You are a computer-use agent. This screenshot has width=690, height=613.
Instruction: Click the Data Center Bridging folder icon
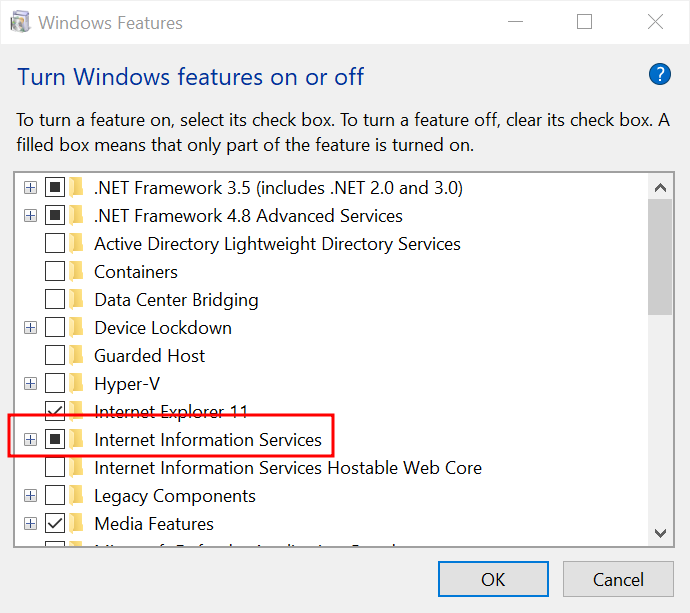[77, 300]
